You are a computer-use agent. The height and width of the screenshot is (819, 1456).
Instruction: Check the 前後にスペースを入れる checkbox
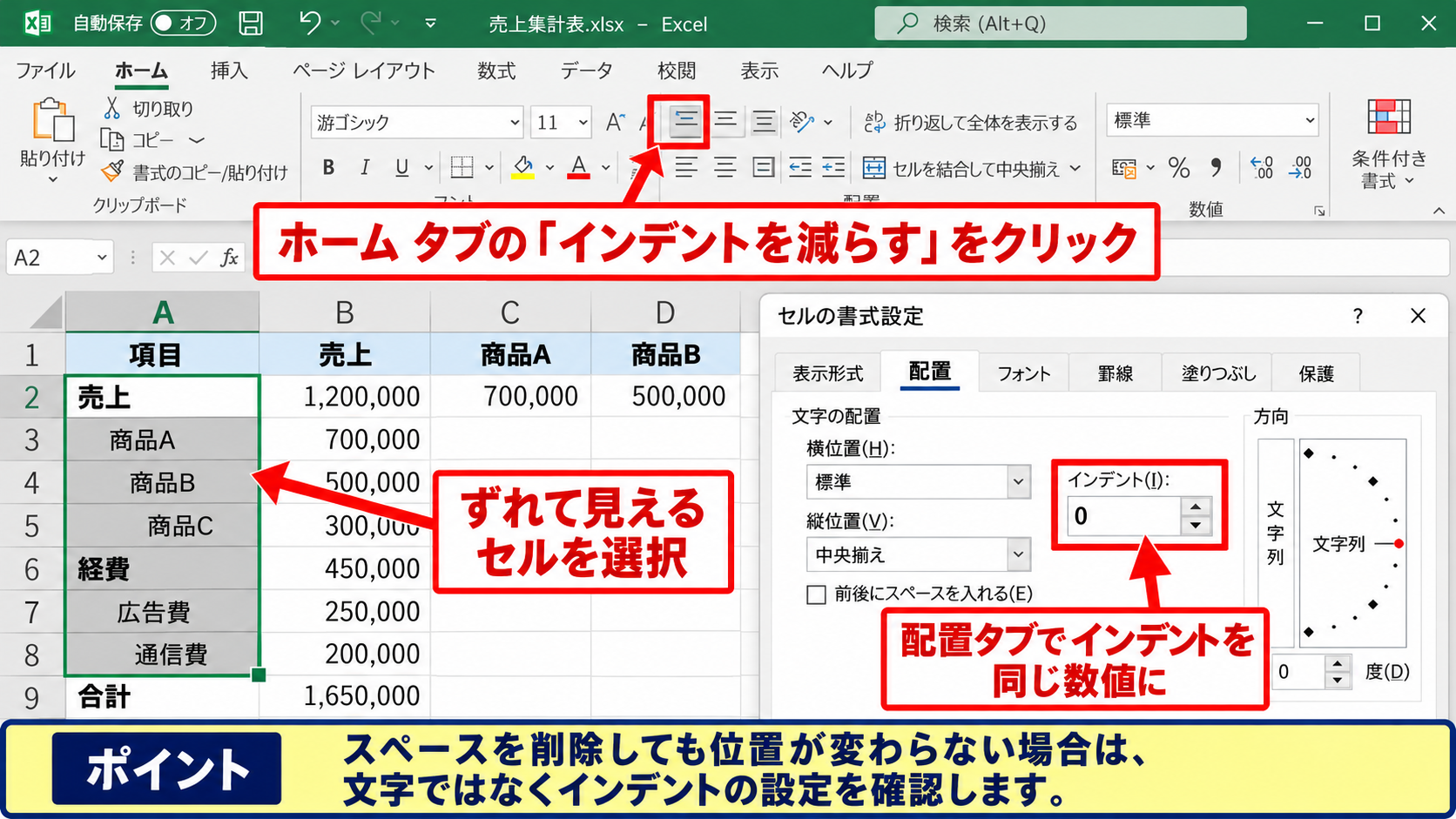point(816,594)
